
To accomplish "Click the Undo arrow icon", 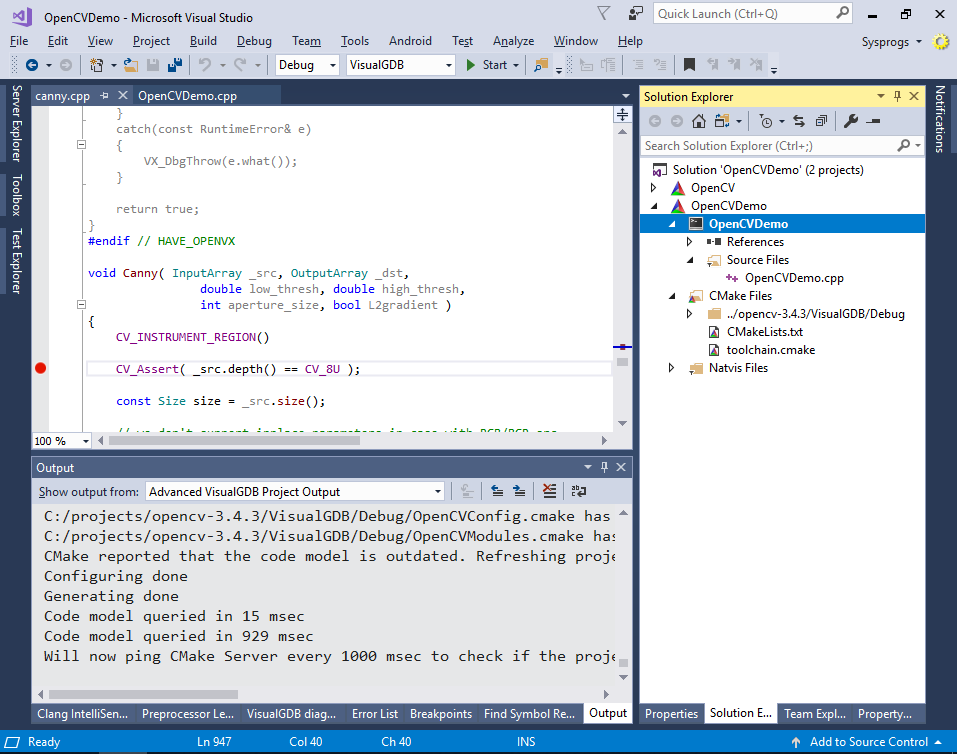I will click(x=205, y=65).
